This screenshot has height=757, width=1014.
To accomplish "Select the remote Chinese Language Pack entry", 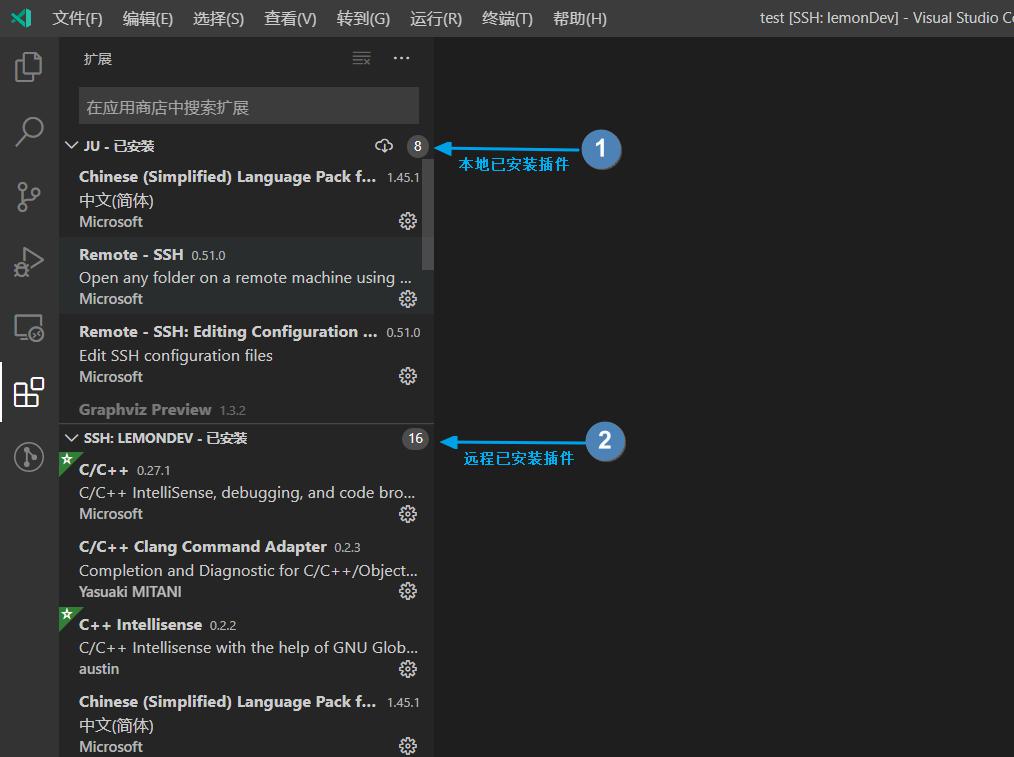I will tap(246, 721).
